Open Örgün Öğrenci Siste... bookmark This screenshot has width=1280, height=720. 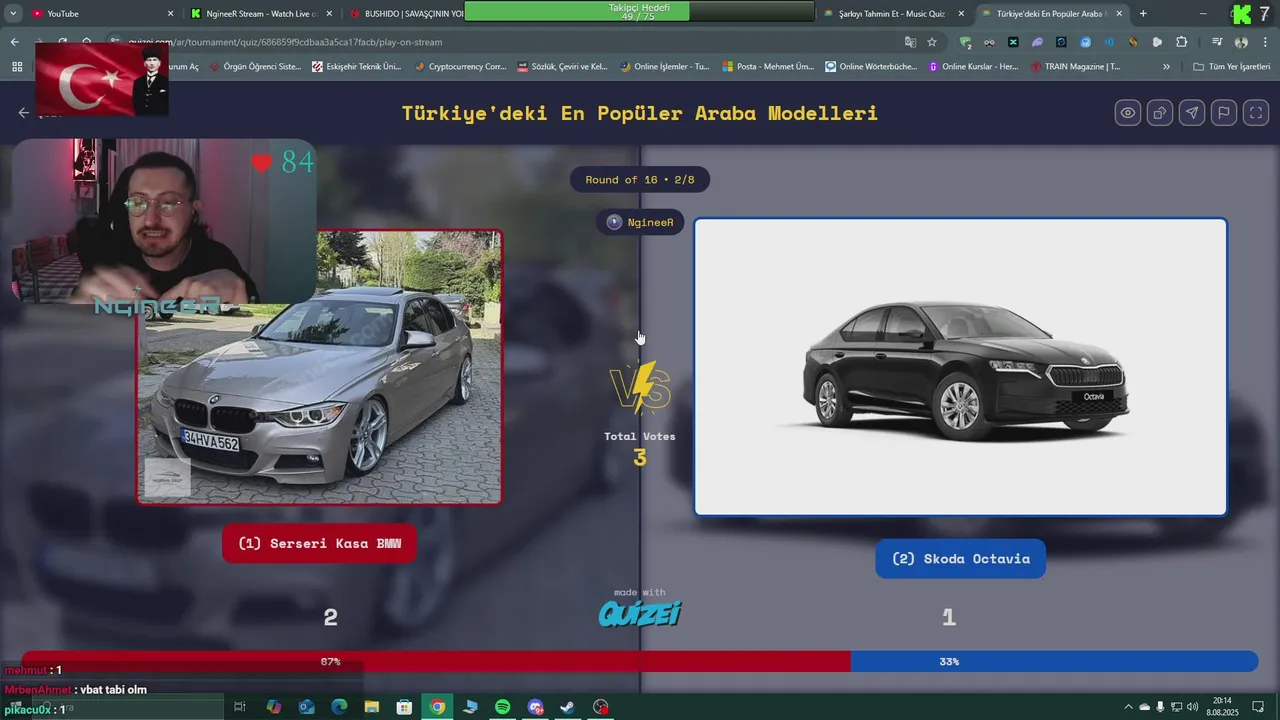[x=255, y=67]
